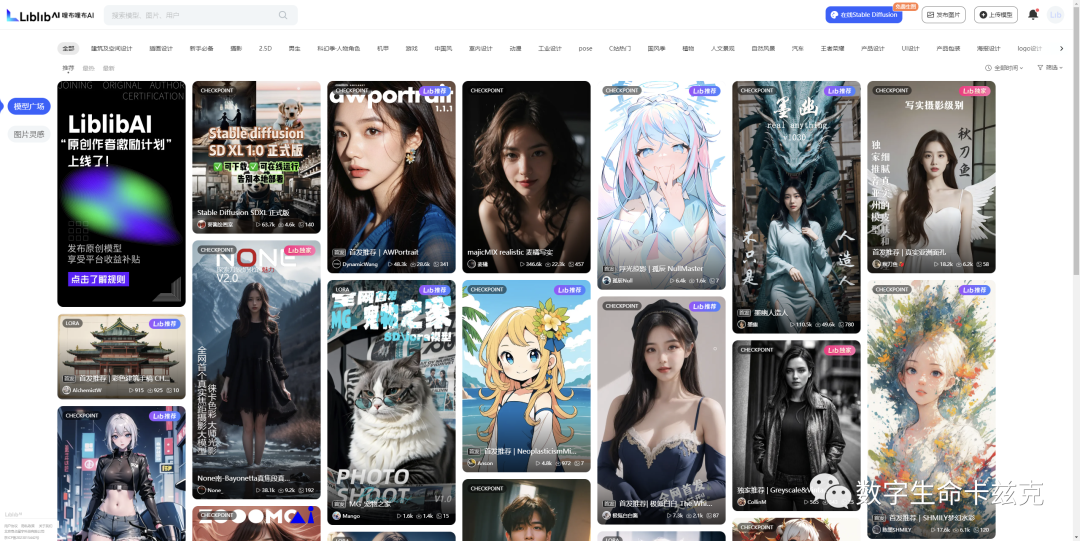This screenshot has width=1080, height=541.
Task: Click the Lib推荐 badge on the AWPortrait card
Action: pos(435,90)
